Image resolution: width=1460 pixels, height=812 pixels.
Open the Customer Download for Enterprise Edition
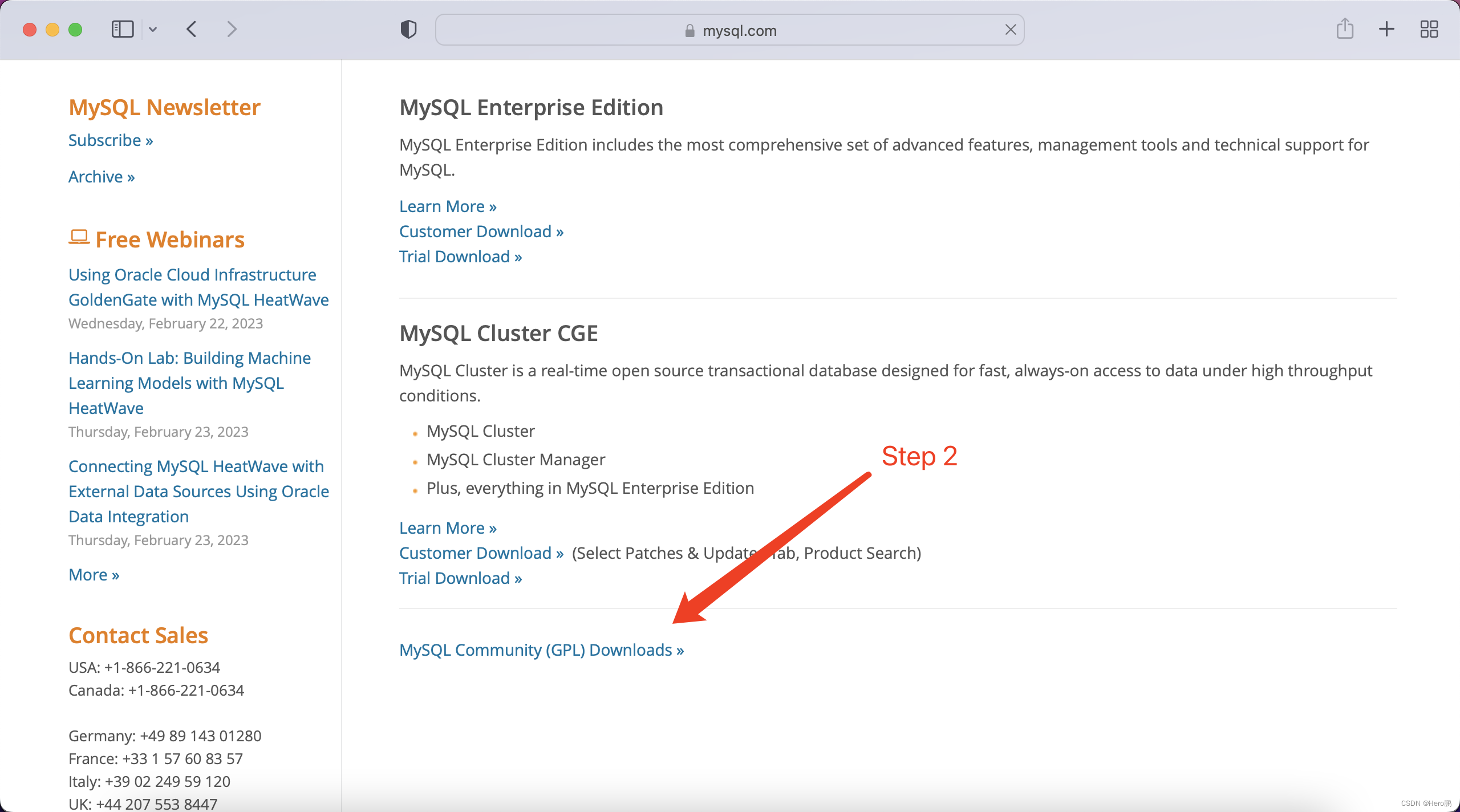pyautogui.click(x=480, y=231)
